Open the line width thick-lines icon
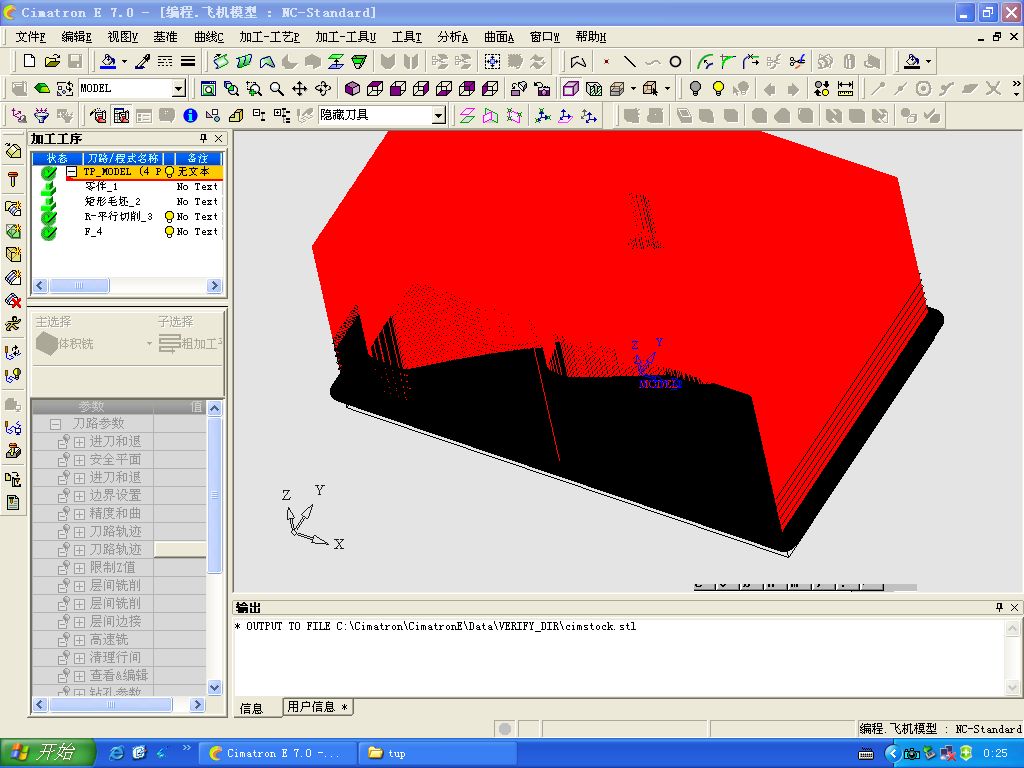Screen dimensions: 1024x768 (188, 61)
